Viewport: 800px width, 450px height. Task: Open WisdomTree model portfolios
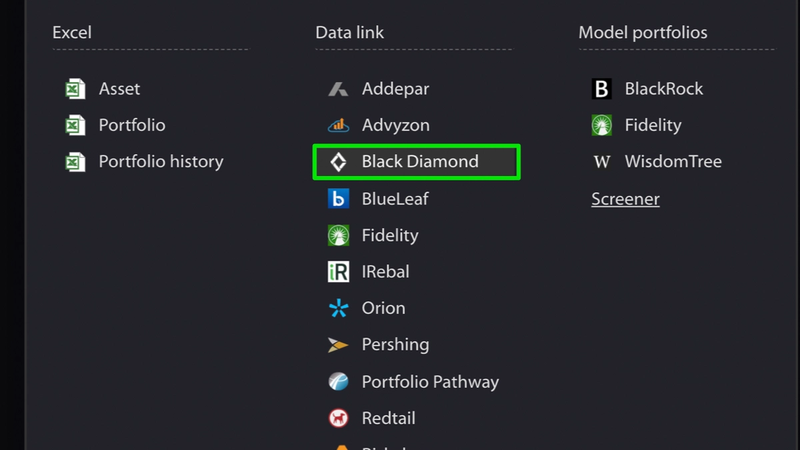(673, 162)
